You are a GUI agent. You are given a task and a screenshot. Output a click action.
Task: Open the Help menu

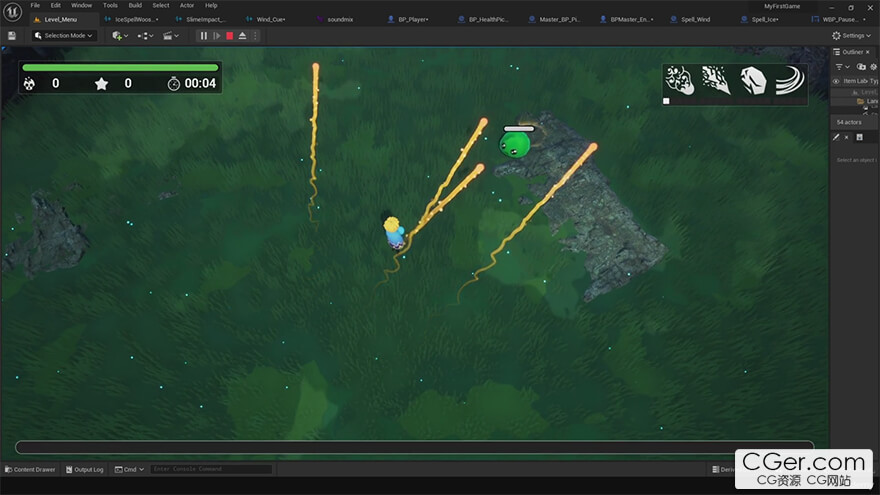[x=211, y=5]
